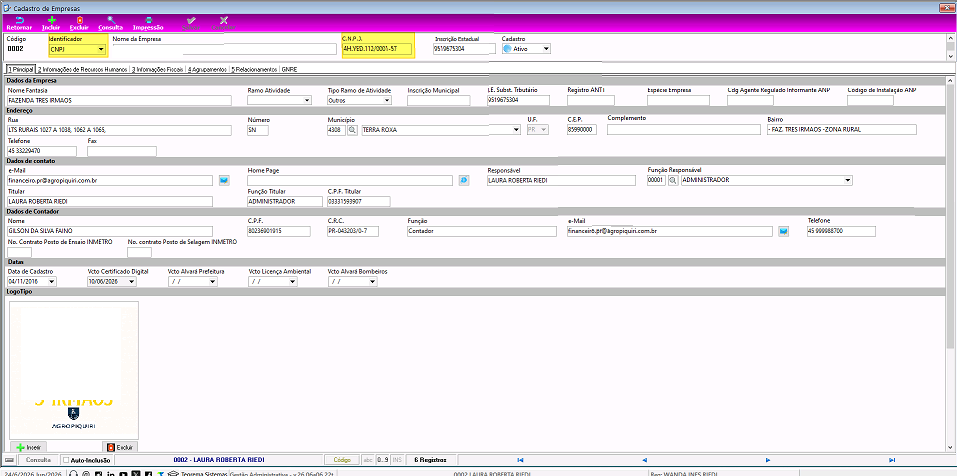Click the YouTube icon in status bar
The height and width of the screenshot is (476, 957).
click(x=124, y=474)
